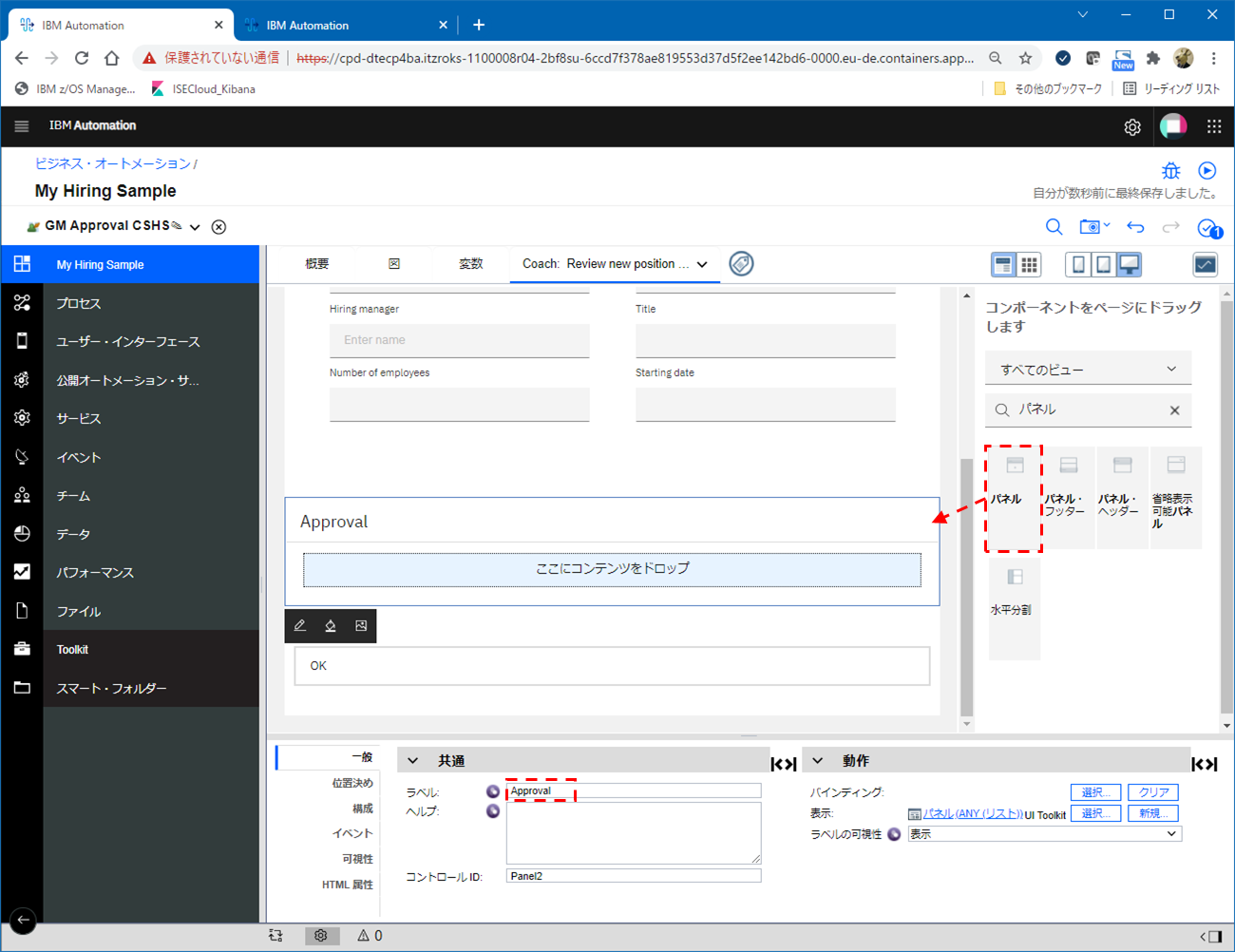Click the 新規 button
The height and width of the screenshot is (952, 1235).
[1153, 813]
